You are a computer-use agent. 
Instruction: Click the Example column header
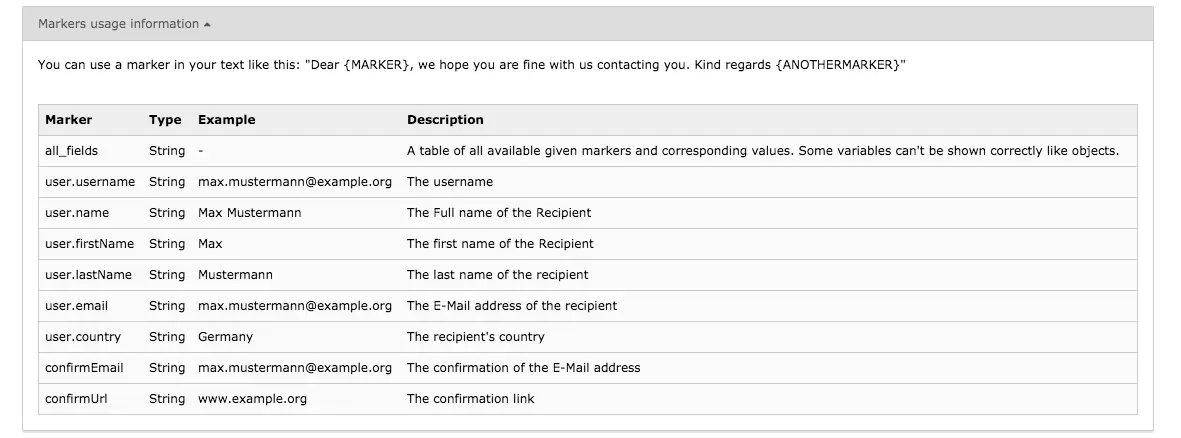pos(226,120)
